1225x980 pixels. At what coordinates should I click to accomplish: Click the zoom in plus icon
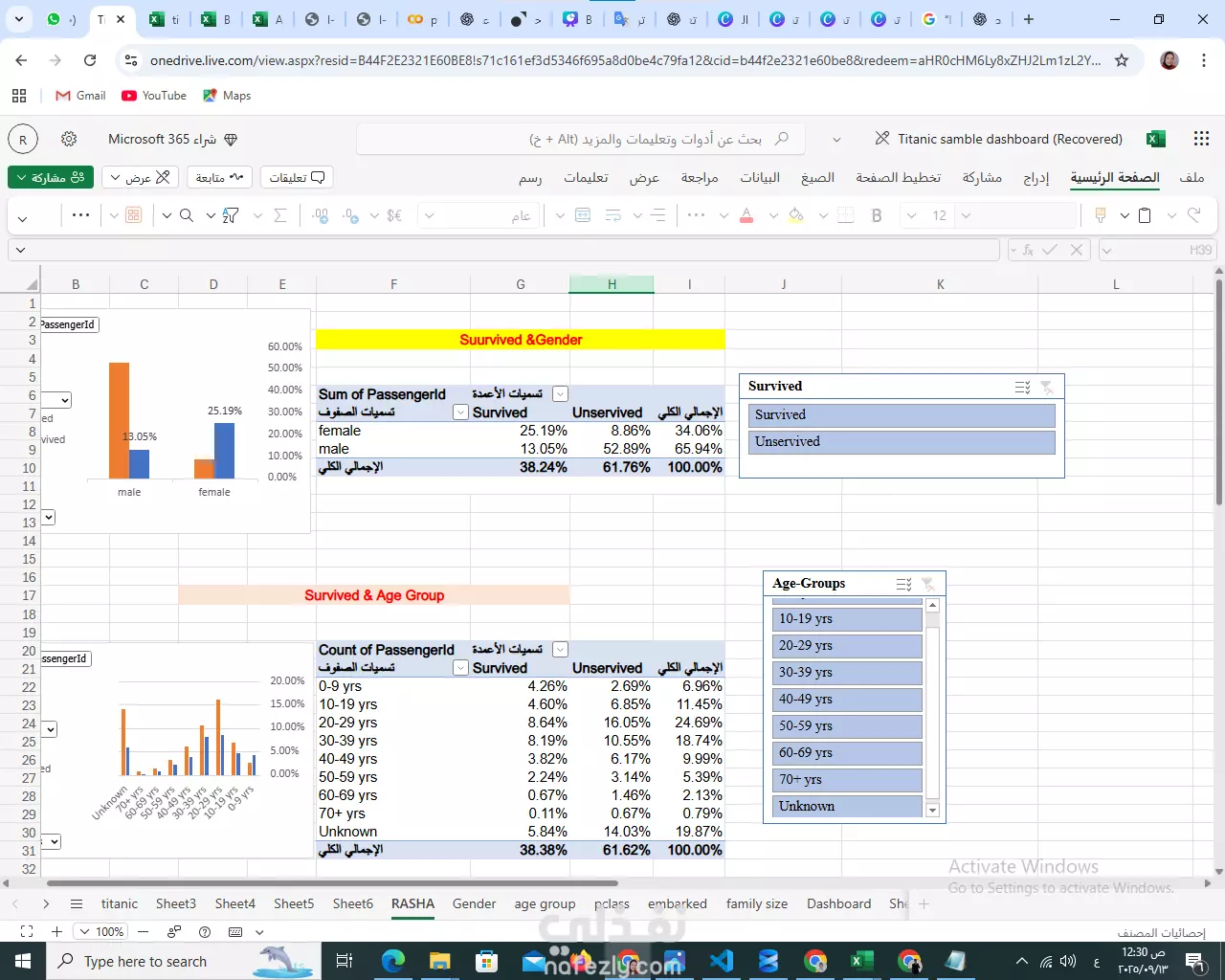click(57, 931)
